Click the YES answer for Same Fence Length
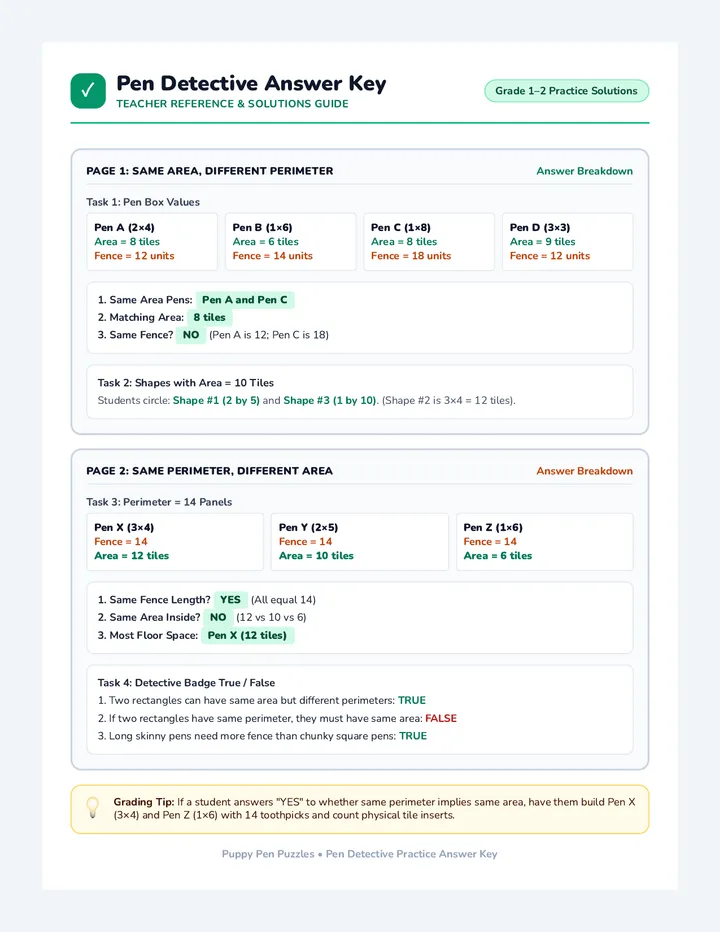 coord(230,600)
